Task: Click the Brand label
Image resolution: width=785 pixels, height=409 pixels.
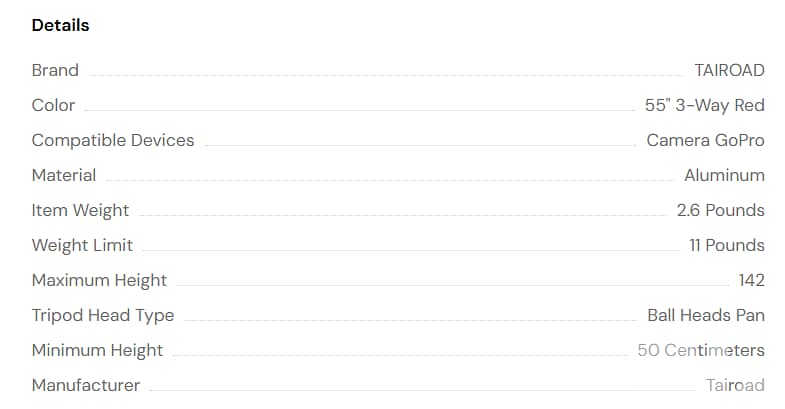Action: point(55,71)
